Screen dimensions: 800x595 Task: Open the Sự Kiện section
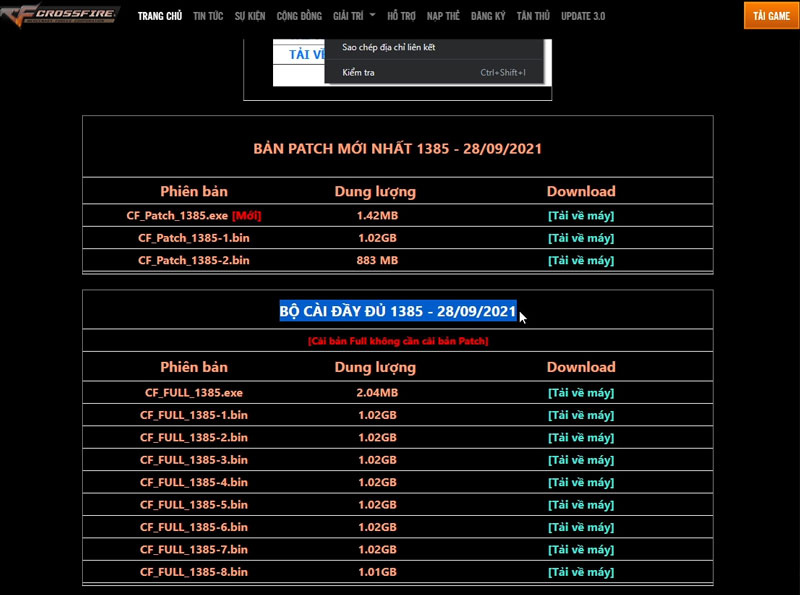tap(249, 16)
